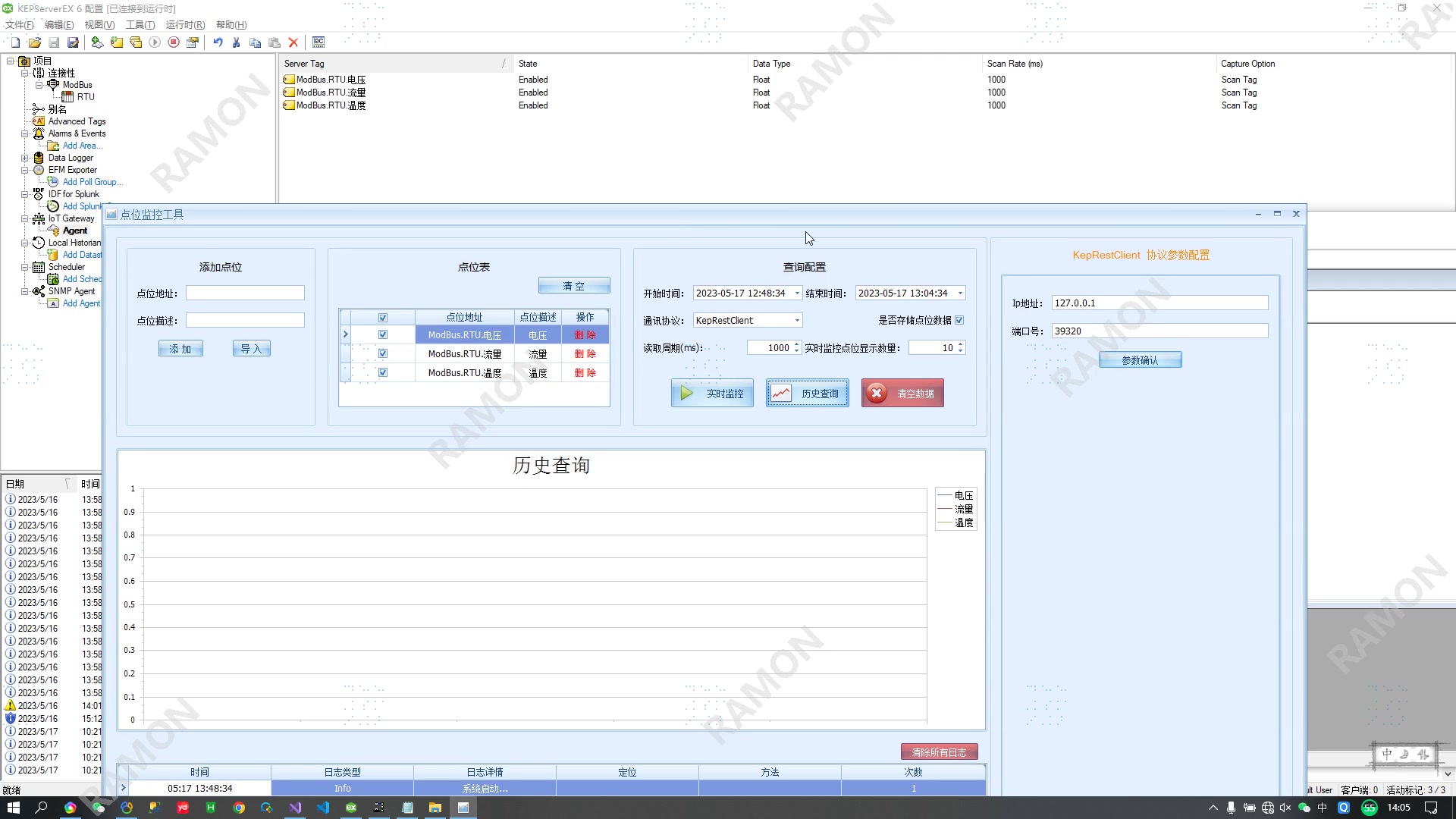Click the New Project toolbar icon

(15, 42)
